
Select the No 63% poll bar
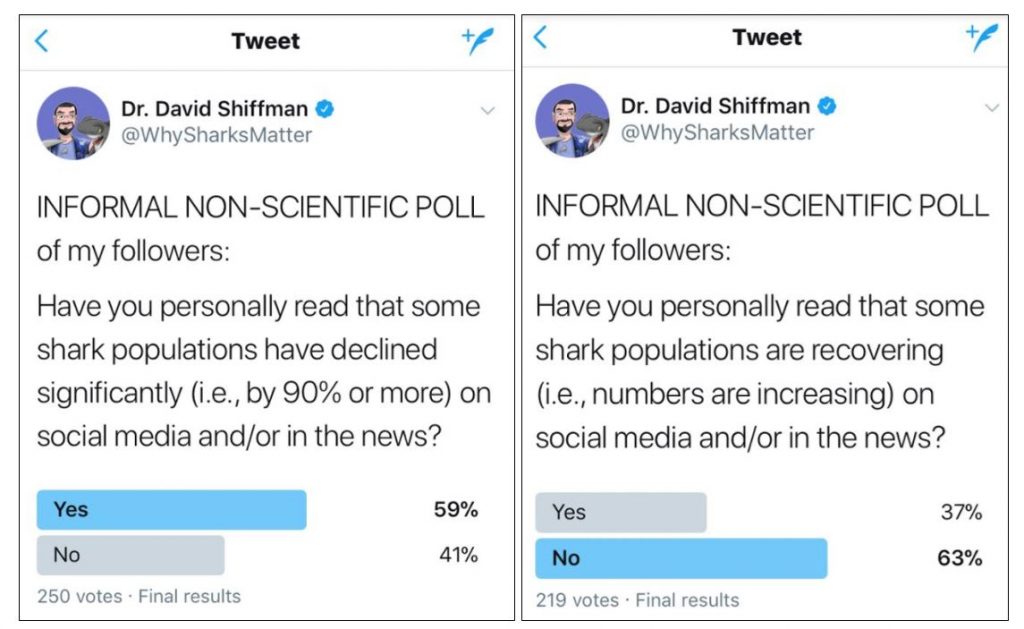pos(681,558)
